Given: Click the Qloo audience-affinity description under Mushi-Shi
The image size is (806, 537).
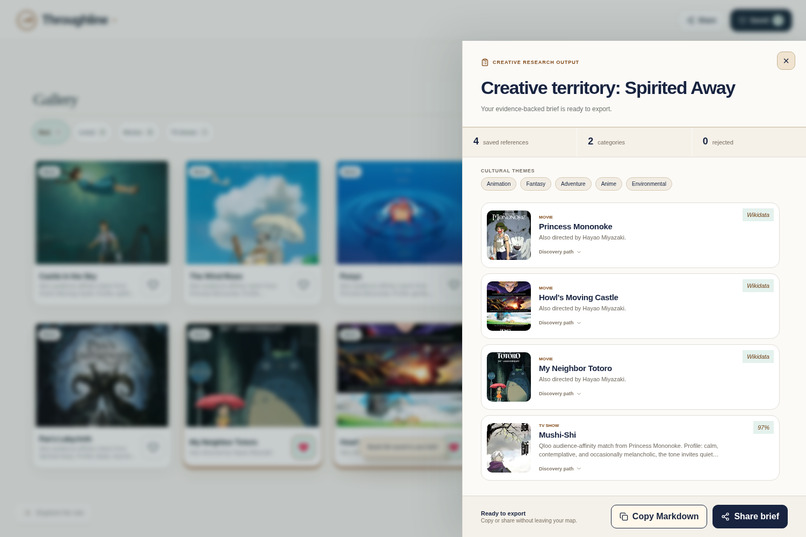Looking at the screenshot, I should tap(628, 450).
